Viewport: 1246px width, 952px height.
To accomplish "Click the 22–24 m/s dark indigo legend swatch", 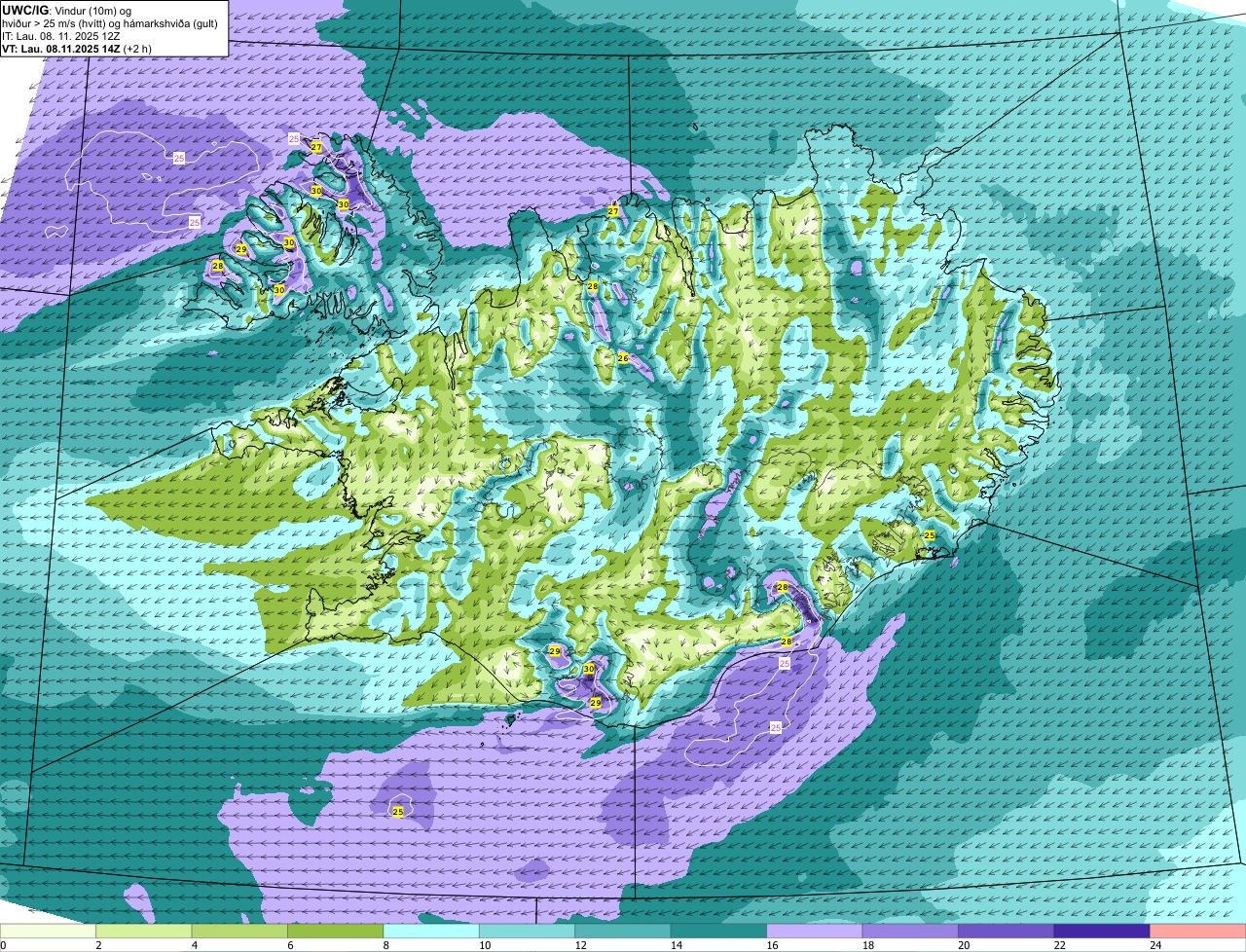I will [x=1102, y=932].
